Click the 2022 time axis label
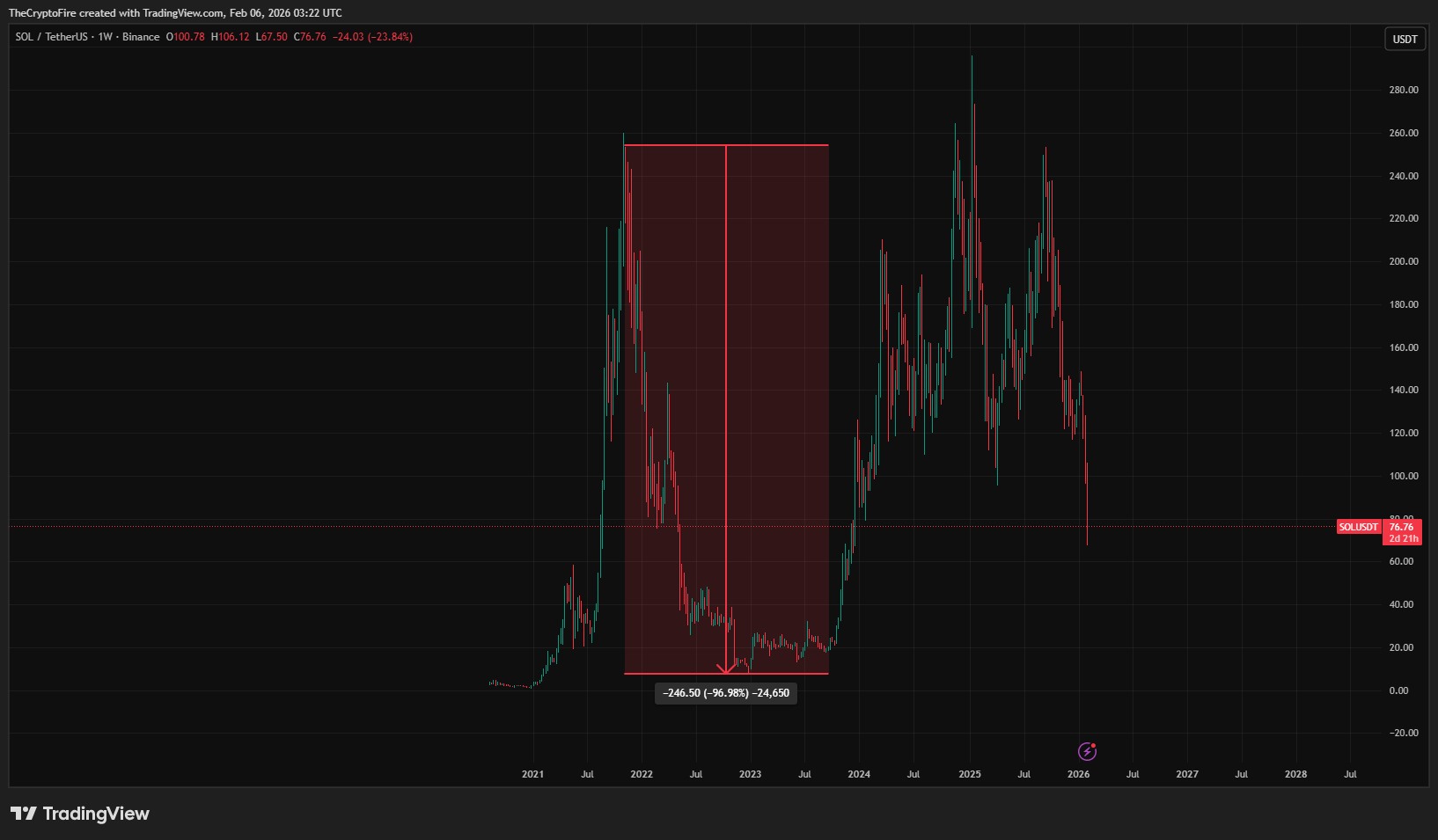This screenshot has width=1438, height=840. [x=642, y=774]
